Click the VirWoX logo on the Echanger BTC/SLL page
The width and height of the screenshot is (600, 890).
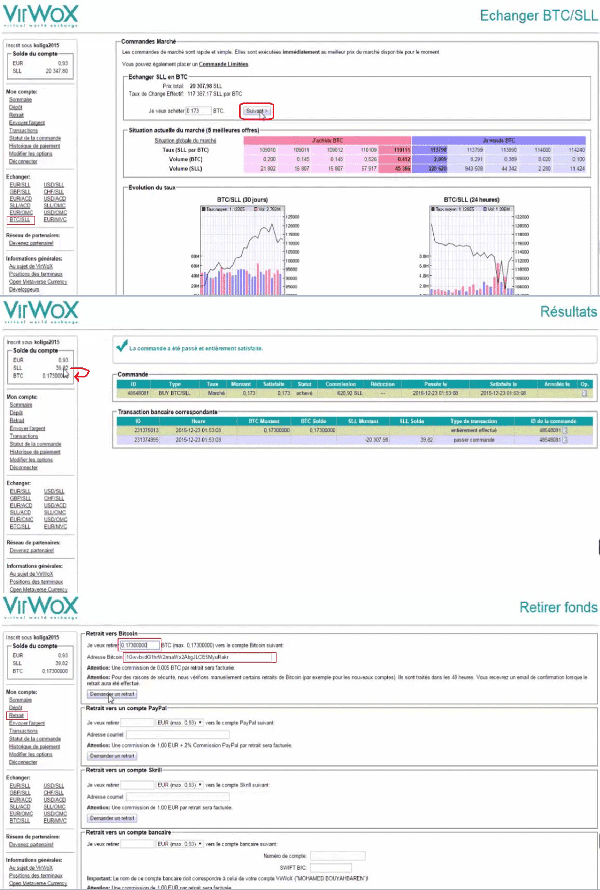tap(40, 15)
